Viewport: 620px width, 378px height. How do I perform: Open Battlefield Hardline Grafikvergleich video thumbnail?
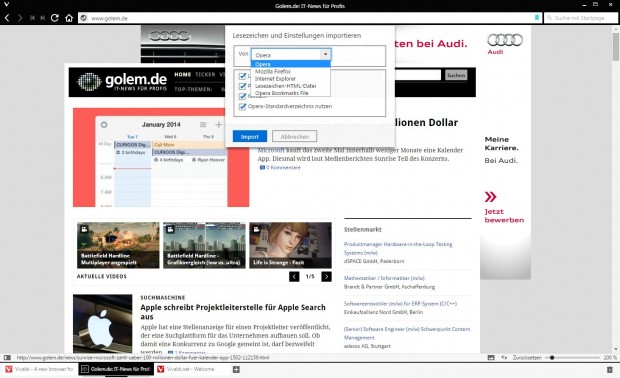204,245
